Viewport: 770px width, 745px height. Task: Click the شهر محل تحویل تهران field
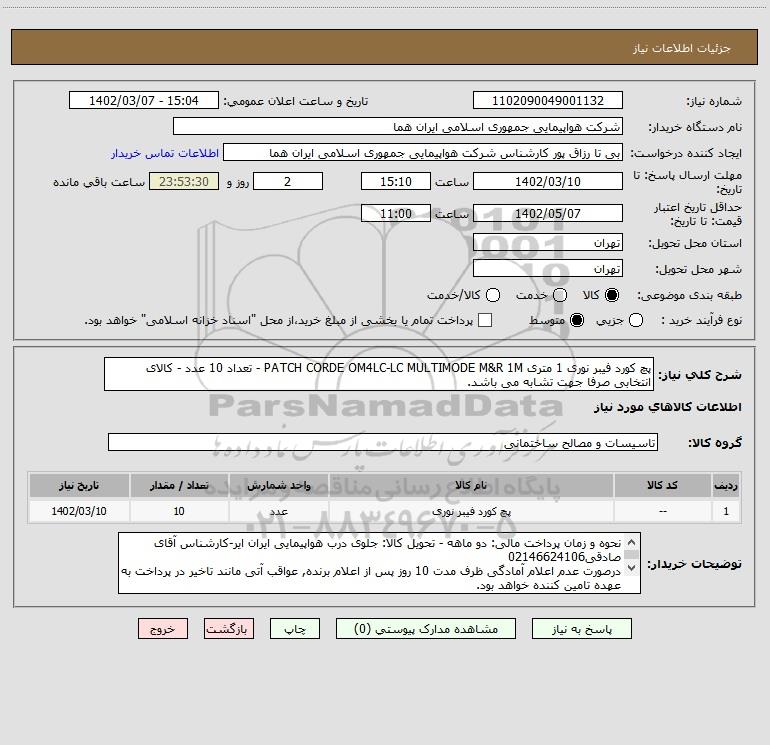pyautogui.click(x=548, y=269)
